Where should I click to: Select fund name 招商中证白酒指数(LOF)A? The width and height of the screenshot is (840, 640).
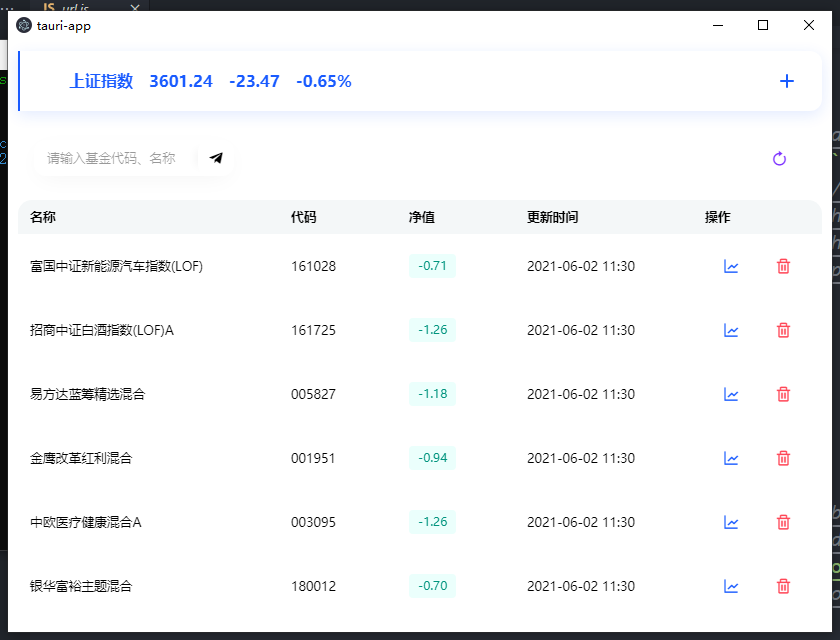click(x=102, y=330)
